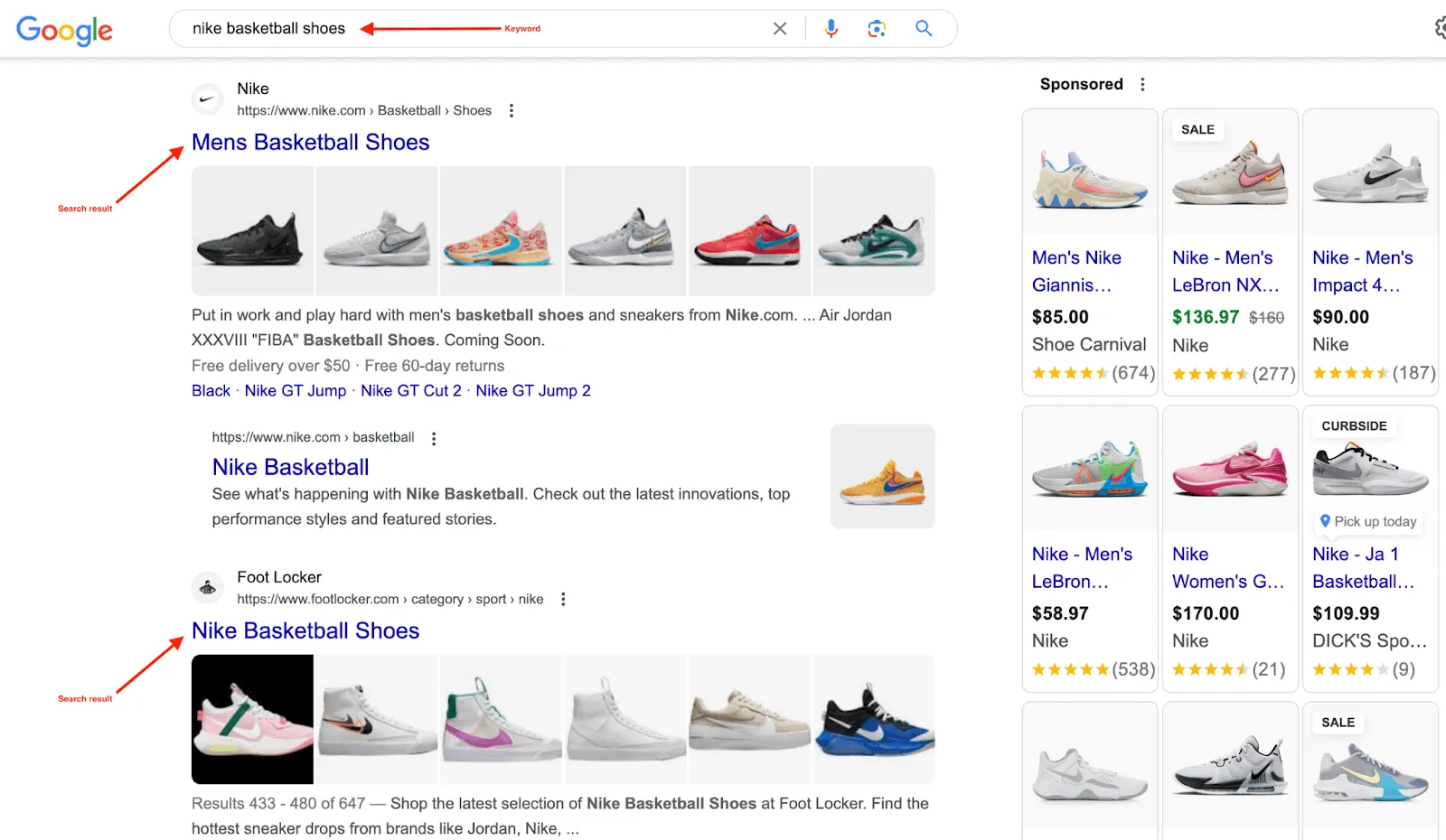Activate voice search with the microphone icon

pos(831,28)
